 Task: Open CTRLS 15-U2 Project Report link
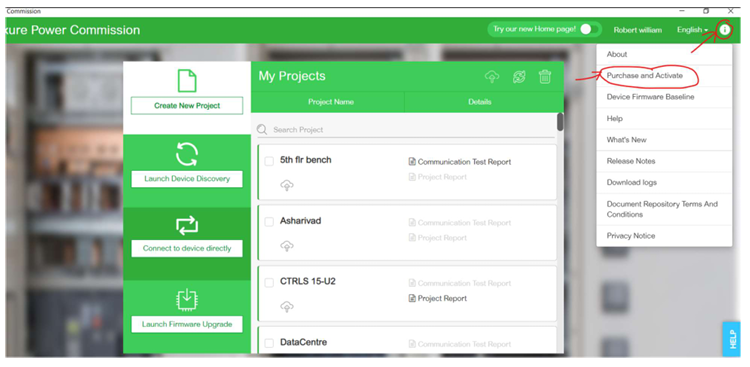(442, 298)
